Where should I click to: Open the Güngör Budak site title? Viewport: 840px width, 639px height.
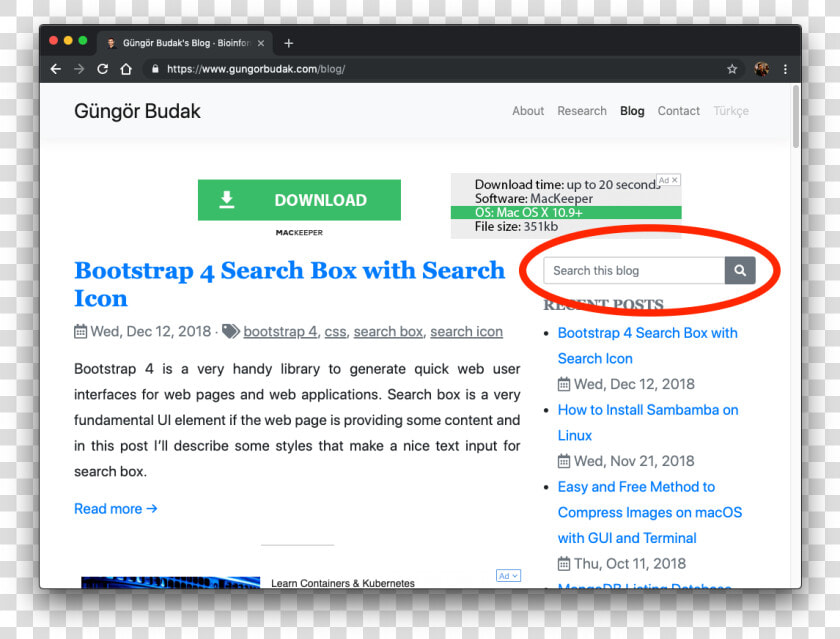coord(137,111)
